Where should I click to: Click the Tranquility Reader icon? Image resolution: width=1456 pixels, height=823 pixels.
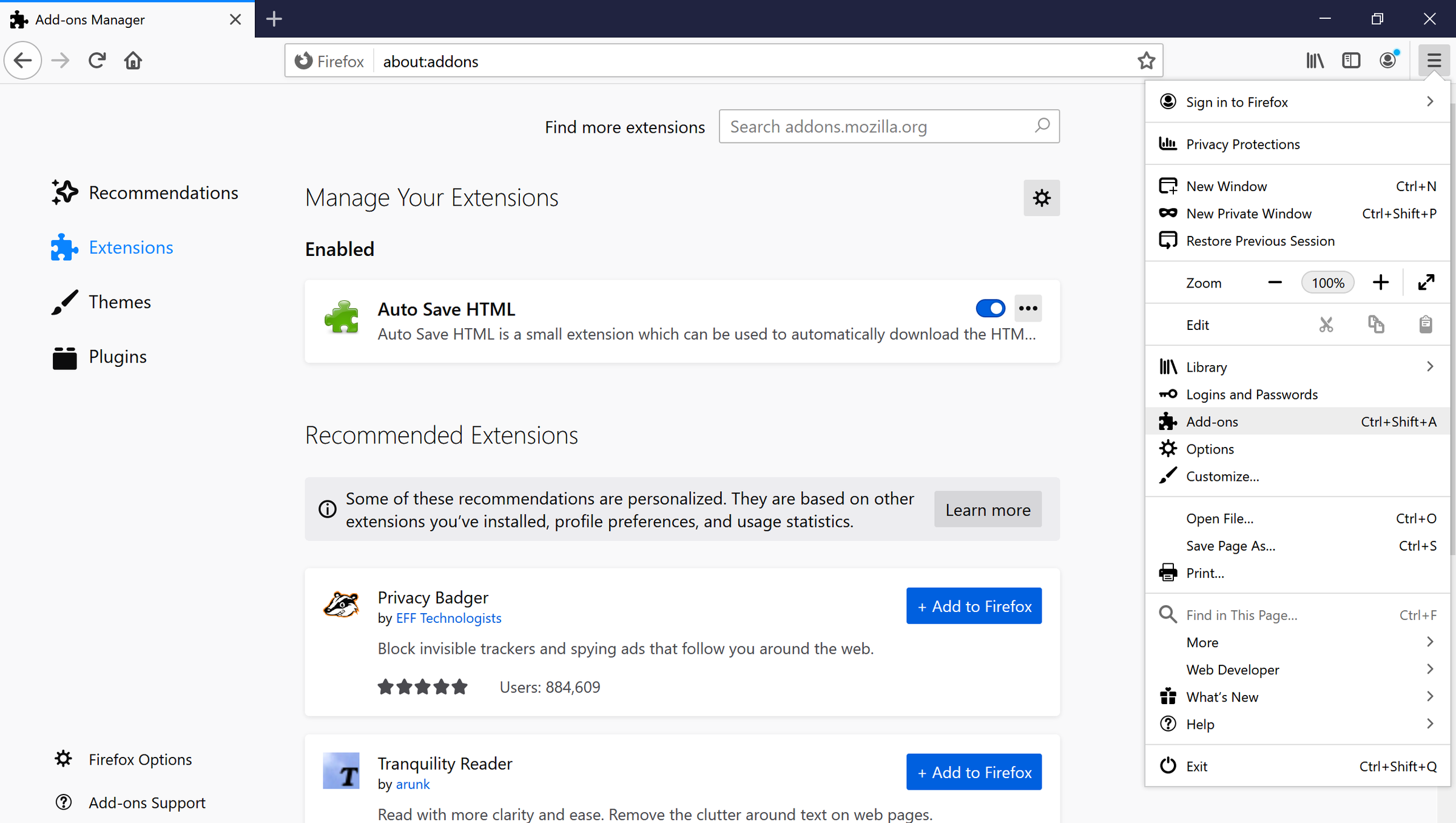pos(341,771)
